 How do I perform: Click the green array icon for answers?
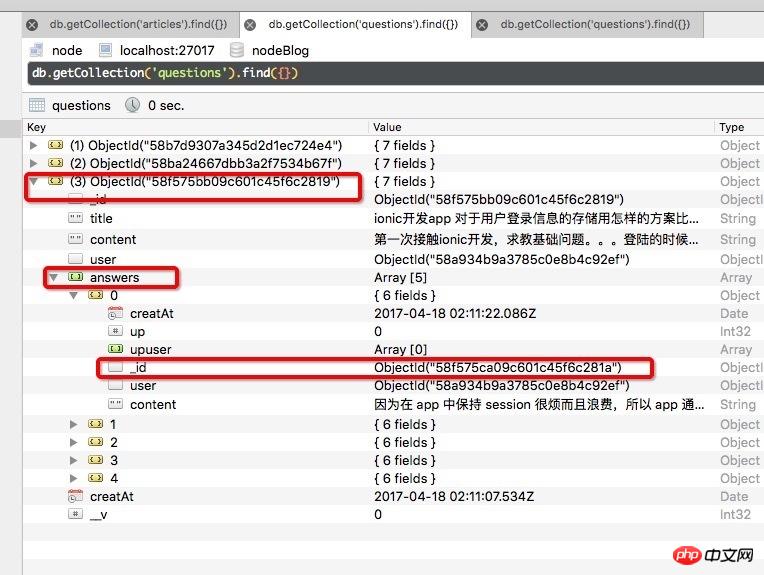point(76,277)
